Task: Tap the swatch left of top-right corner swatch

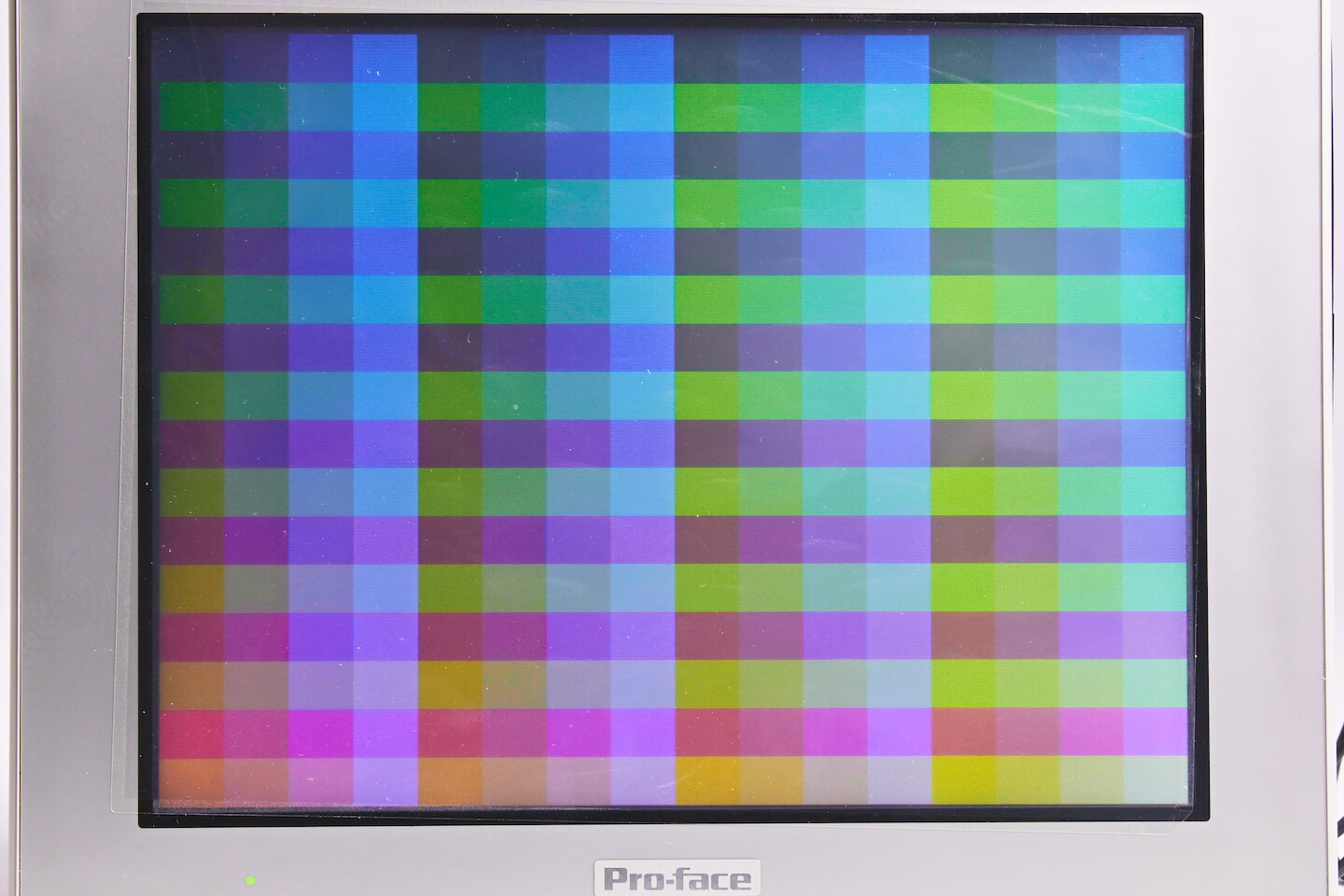Action: (x=1089, y=58)
